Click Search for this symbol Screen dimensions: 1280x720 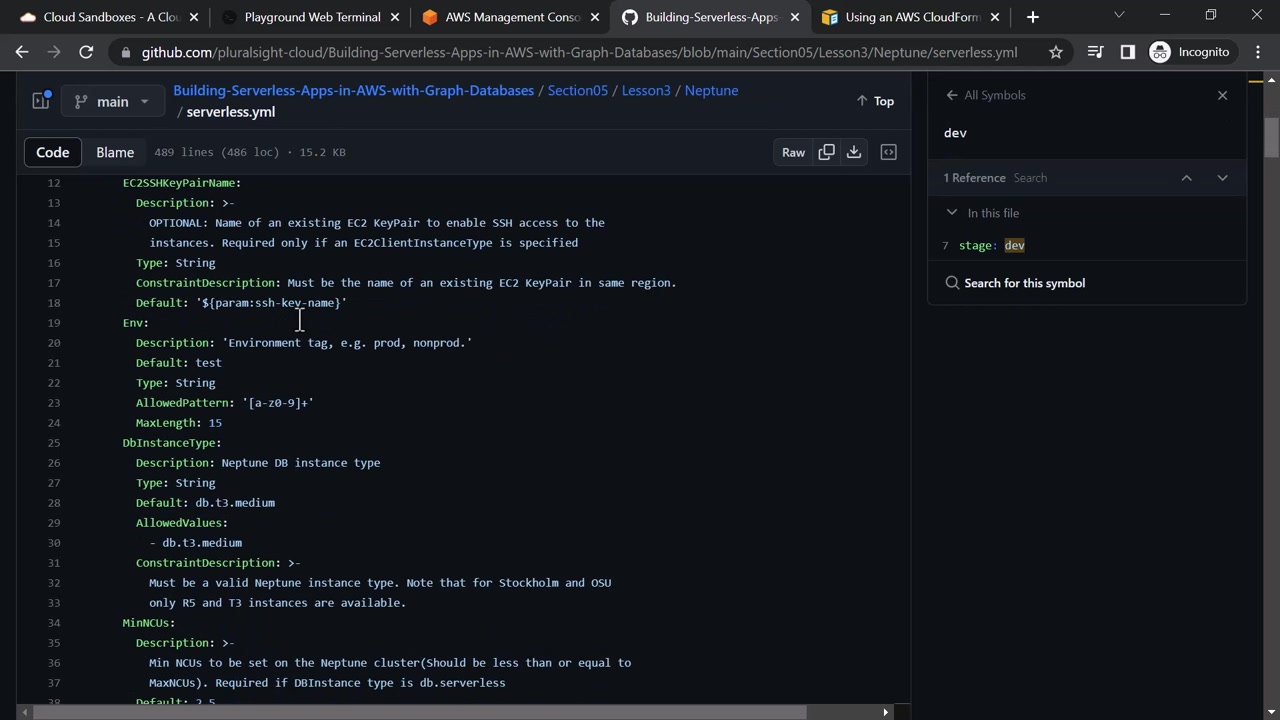pyautogui.click(x=1024, y=283)
